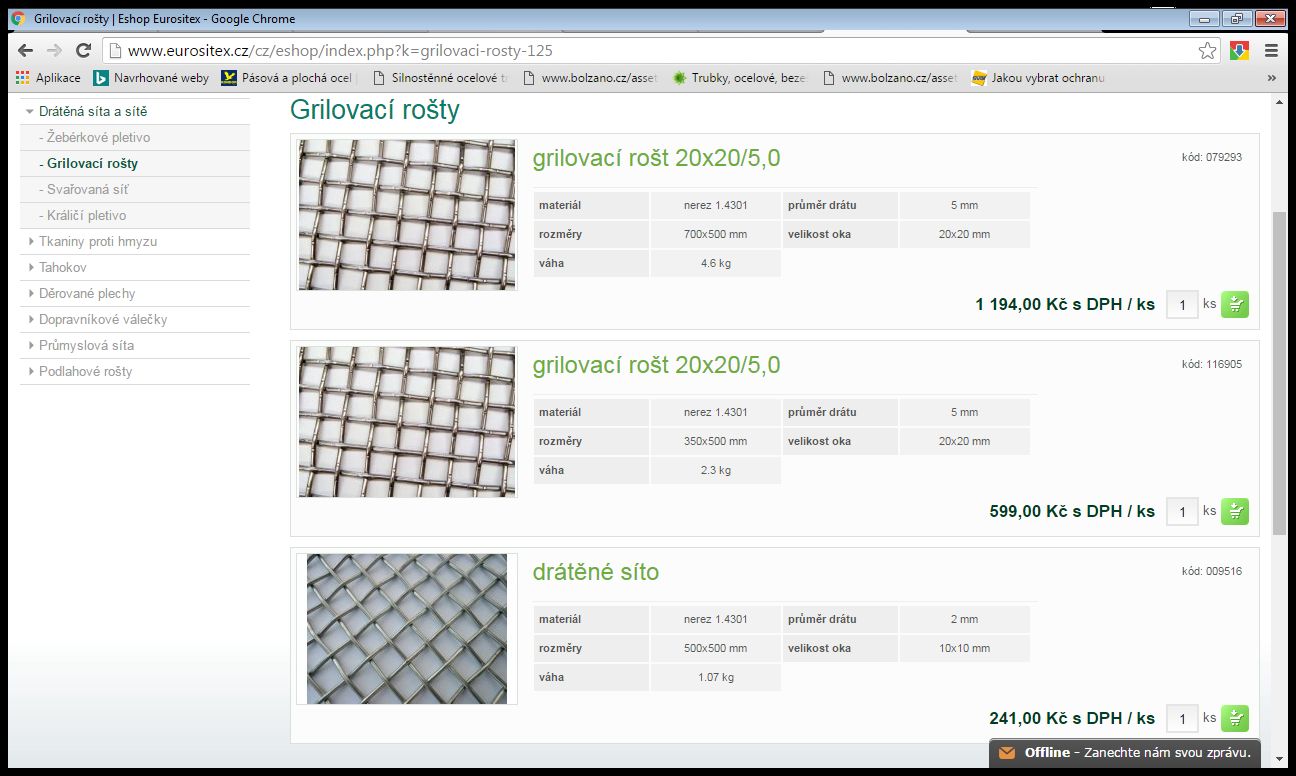Add drátěné síto to cart
Viewport: 1296px width, 776px height.
1235,718
